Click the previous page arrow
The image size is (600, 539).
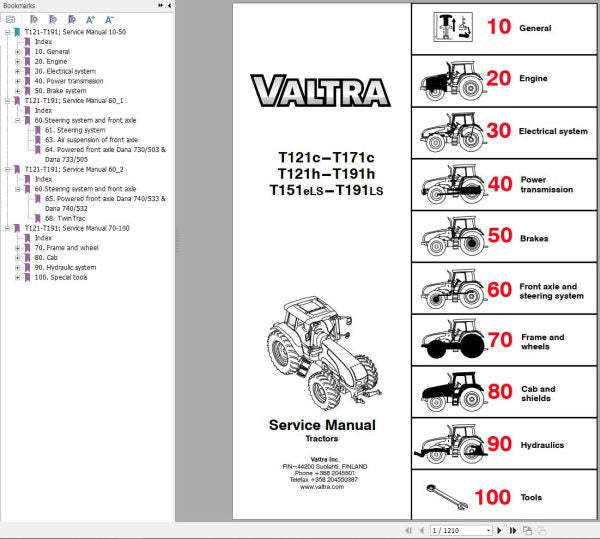(x=420, y=530)
